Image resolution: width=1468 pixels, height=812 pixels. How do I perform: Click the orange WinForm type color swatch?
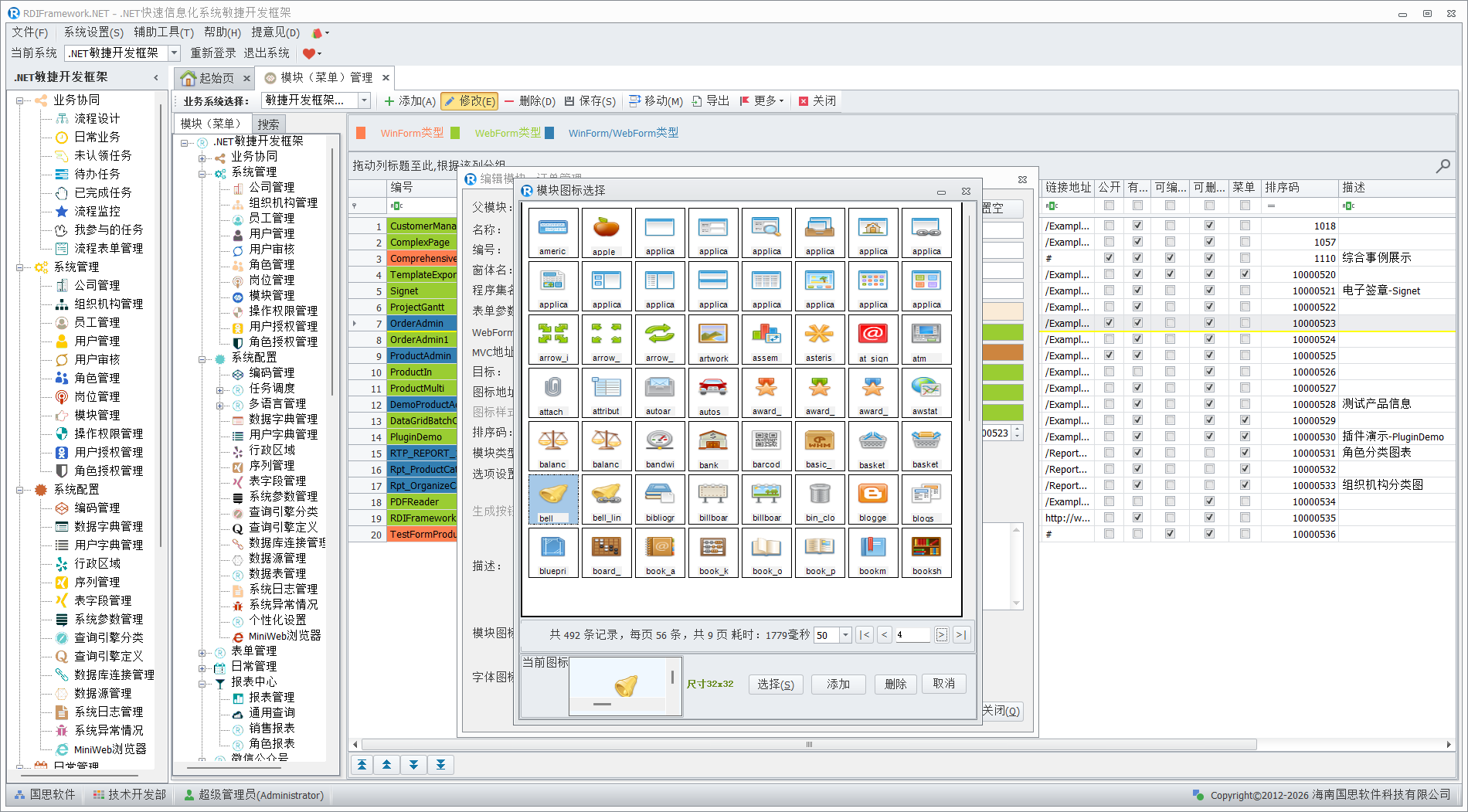pos(361,133)
